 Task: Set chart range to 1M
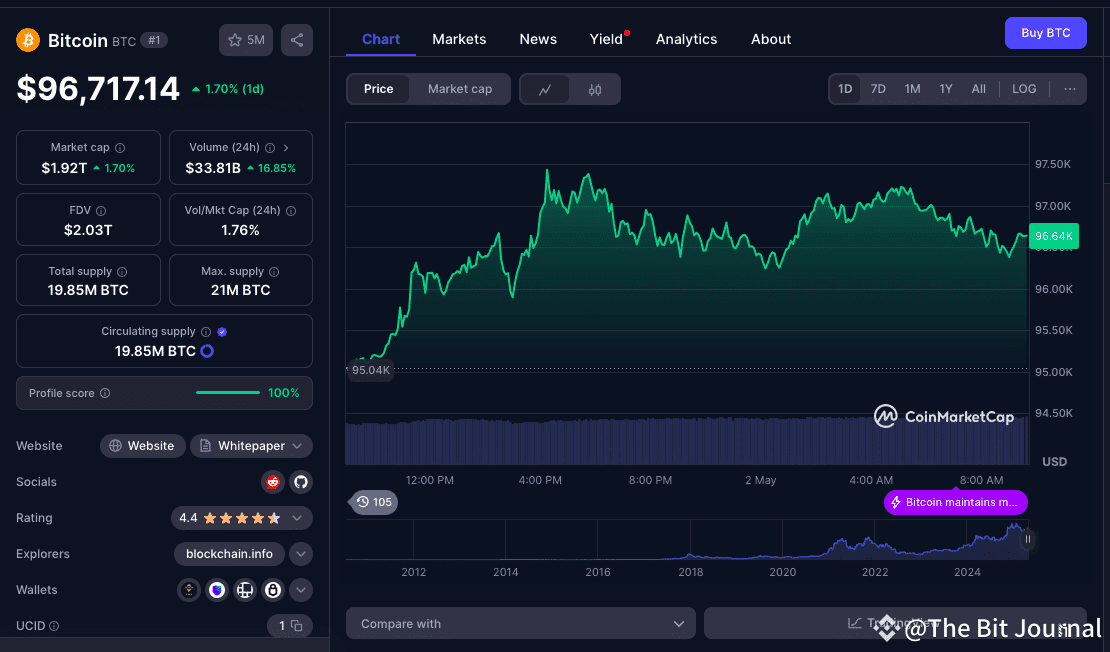pyautogui.click(x=912, y=89)
